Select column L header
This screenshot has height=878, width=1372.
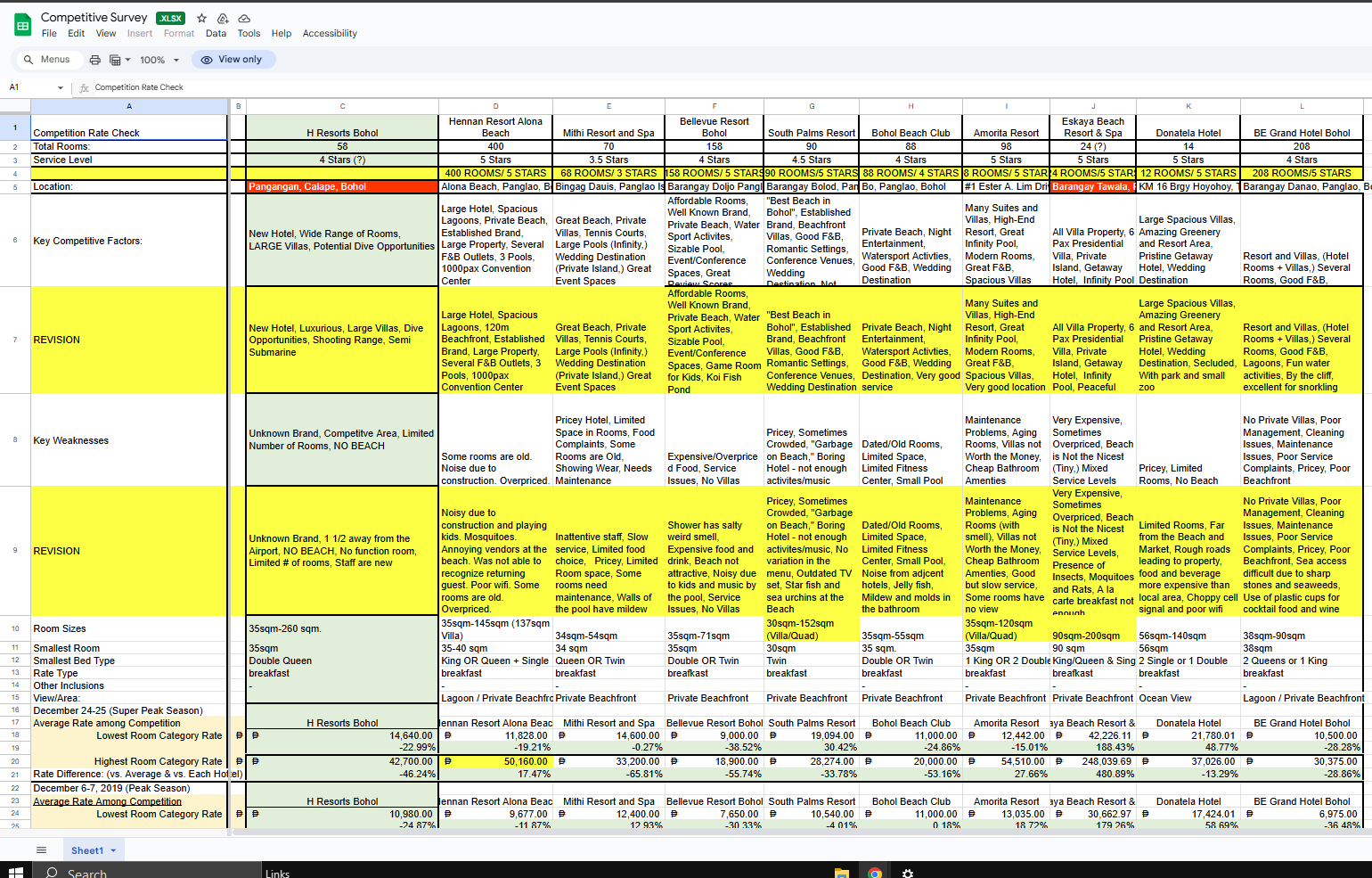click(1302, 106)
